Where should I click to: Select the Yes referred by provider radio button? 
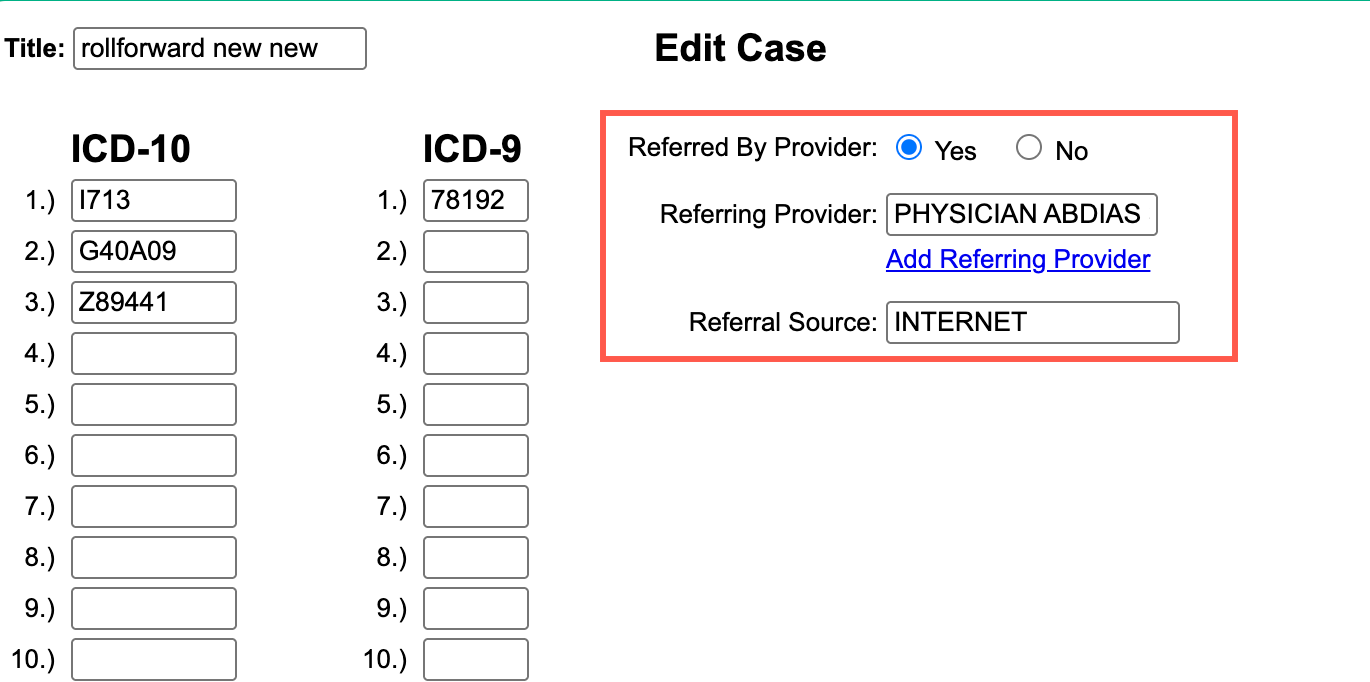(x=908, y=147)
